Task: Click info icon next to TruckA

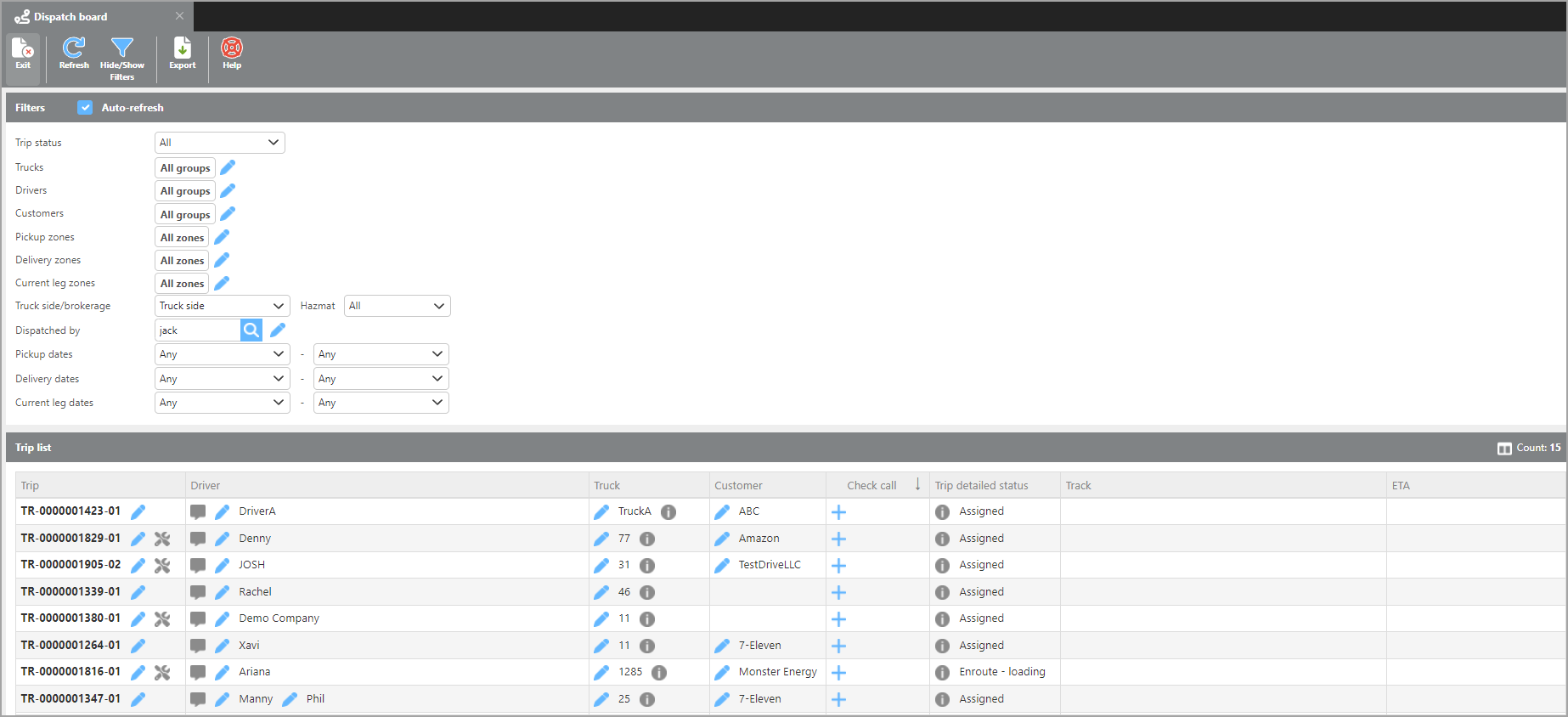Action: pyautogui.click(x=668, y=511)
